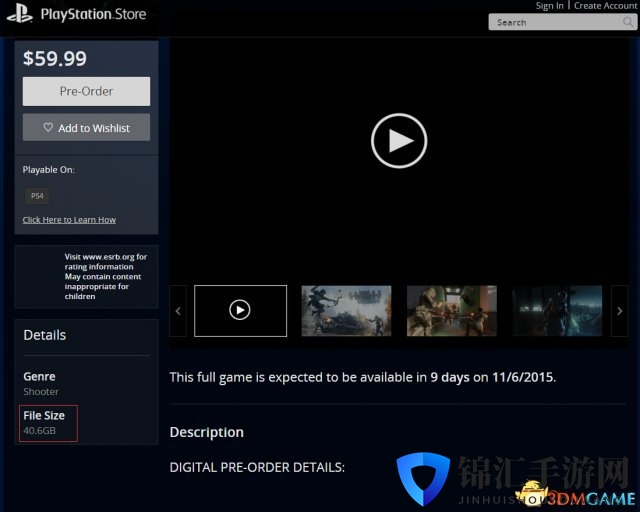The height and width of the screenshot is (512, 640).
Task: Click the search magnifier icon
Action: point(628,22)
